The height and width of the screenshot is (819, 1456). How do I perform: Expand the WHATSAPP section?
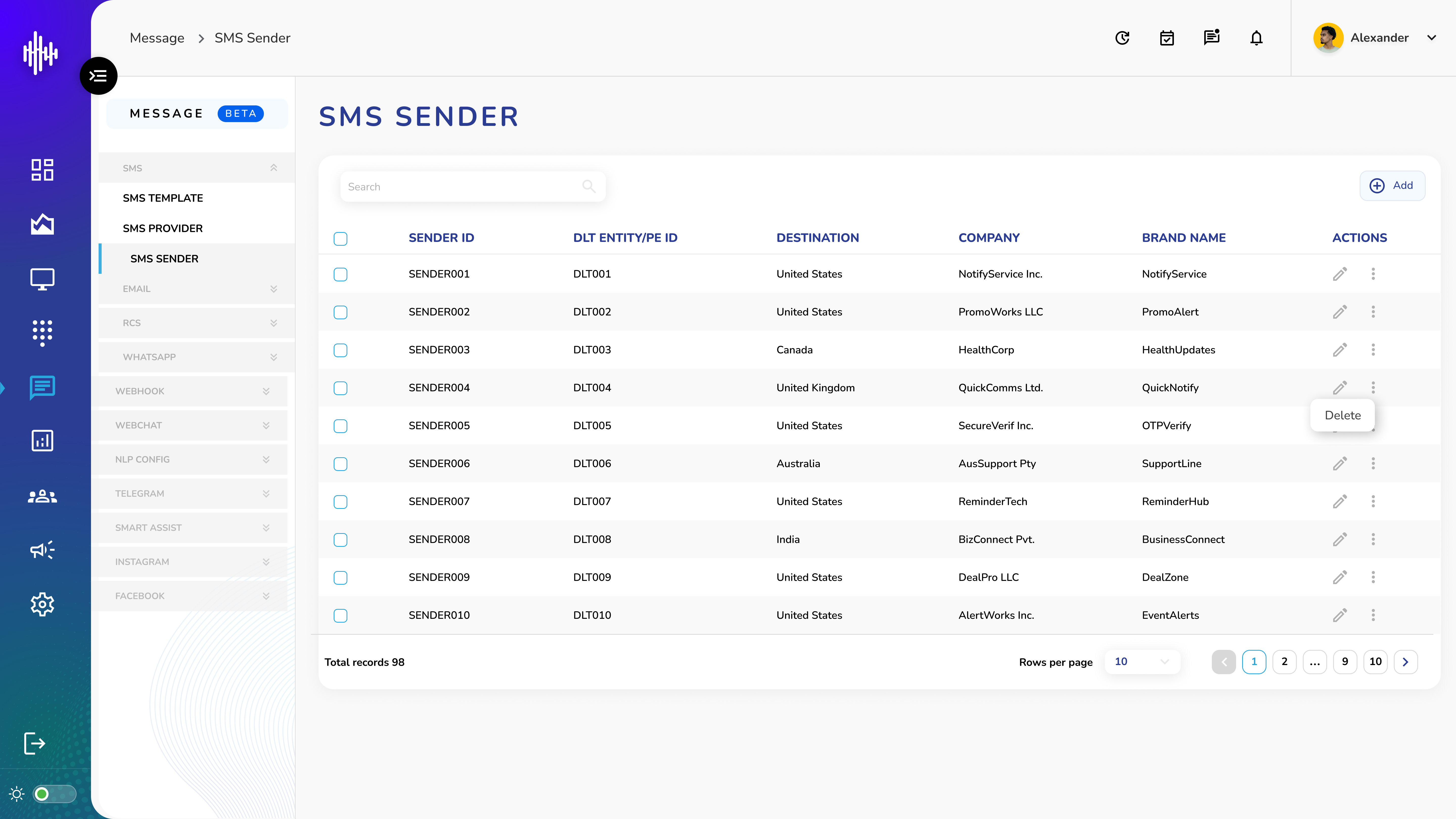(197, 357)
